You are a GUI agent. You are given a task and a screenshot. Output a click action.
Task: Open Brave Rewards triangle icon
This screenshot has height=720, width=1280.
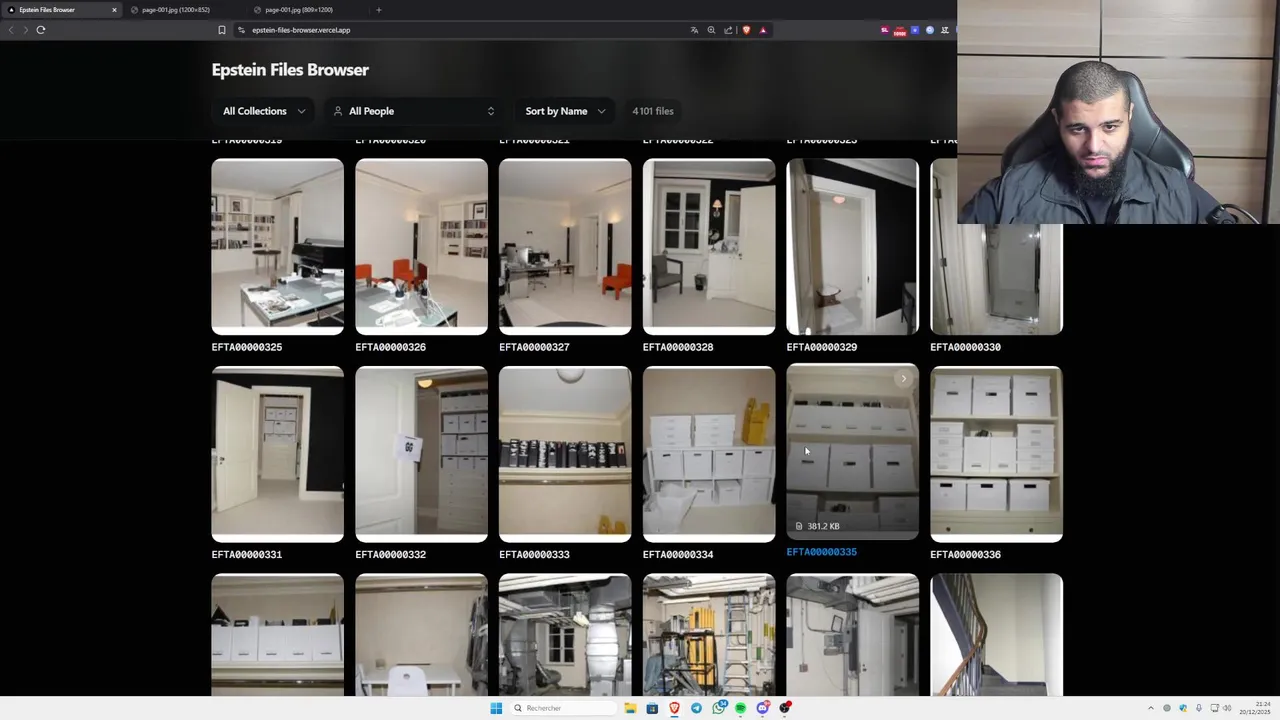click(763, 30)
